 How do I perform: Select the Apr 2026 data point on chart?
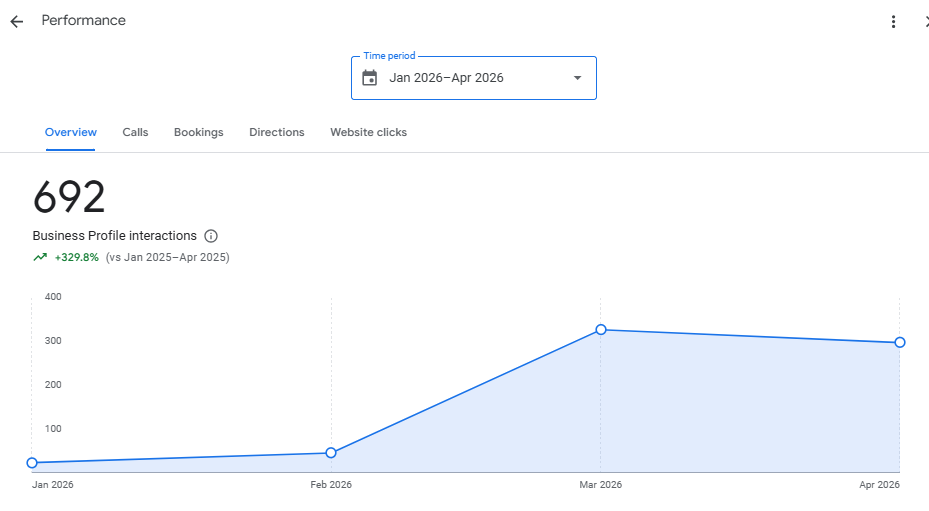900,343
